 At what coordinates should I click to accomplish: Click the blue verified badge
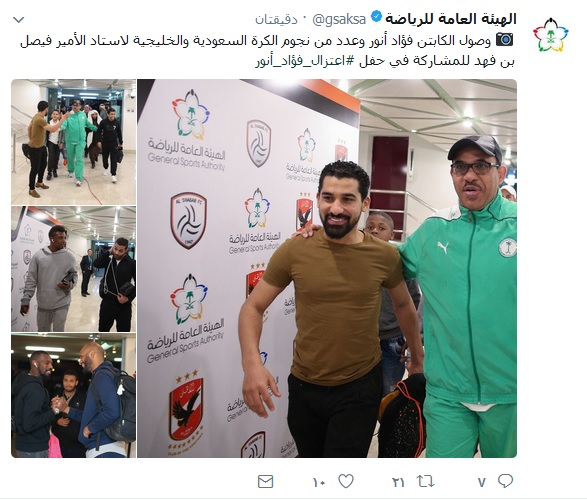click(x=376, y=17)
